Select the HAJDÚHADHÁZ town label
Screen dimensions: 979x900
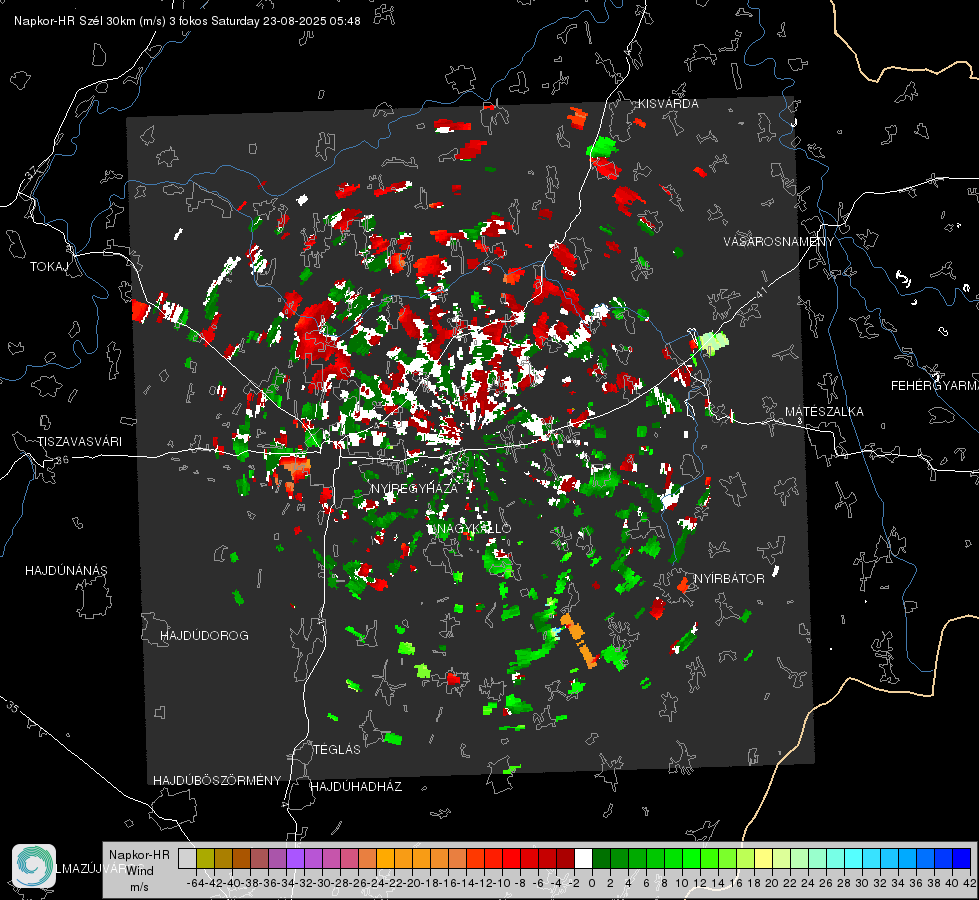pyautogui.click(x=356, y=786)
